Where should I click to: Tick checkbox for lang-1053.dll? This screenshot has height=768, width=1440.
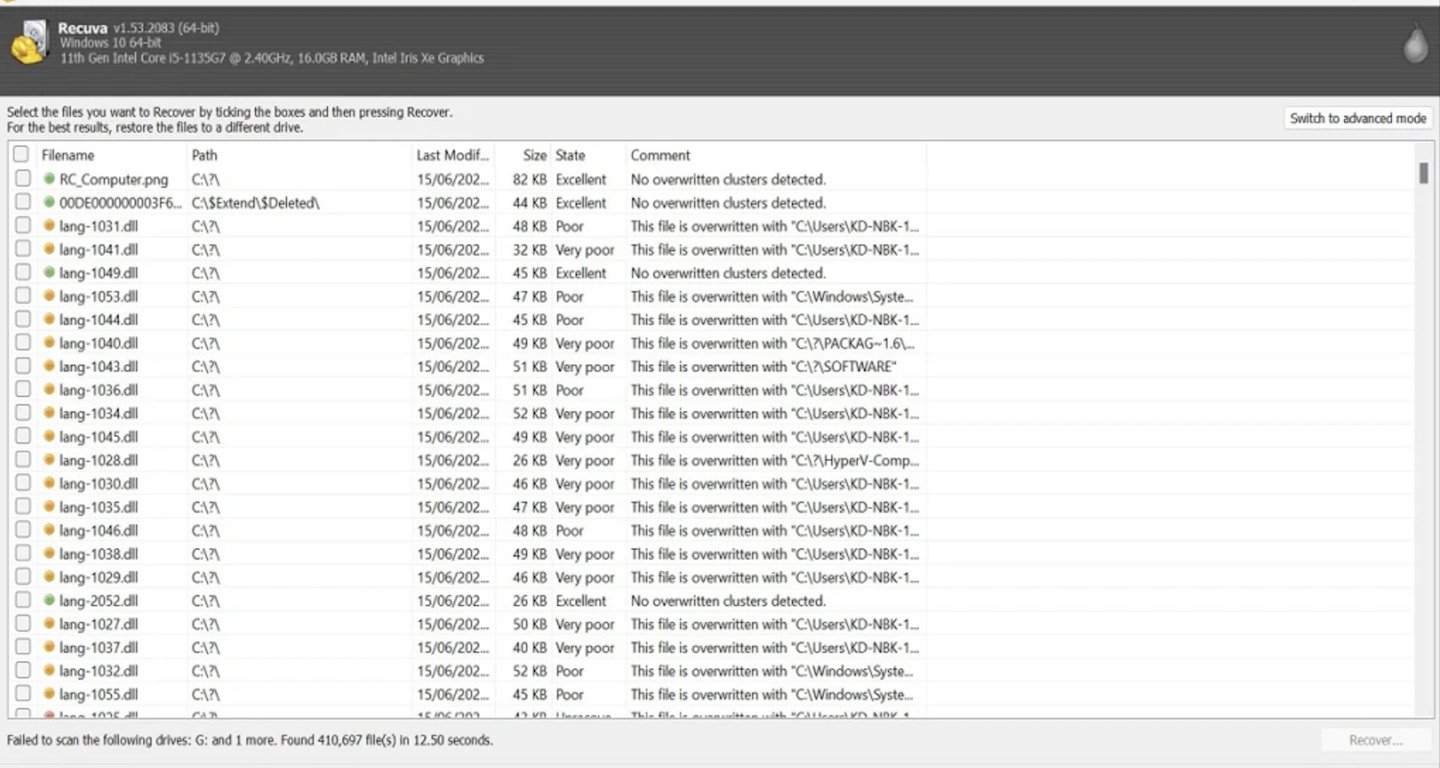[x=22, y=296]
